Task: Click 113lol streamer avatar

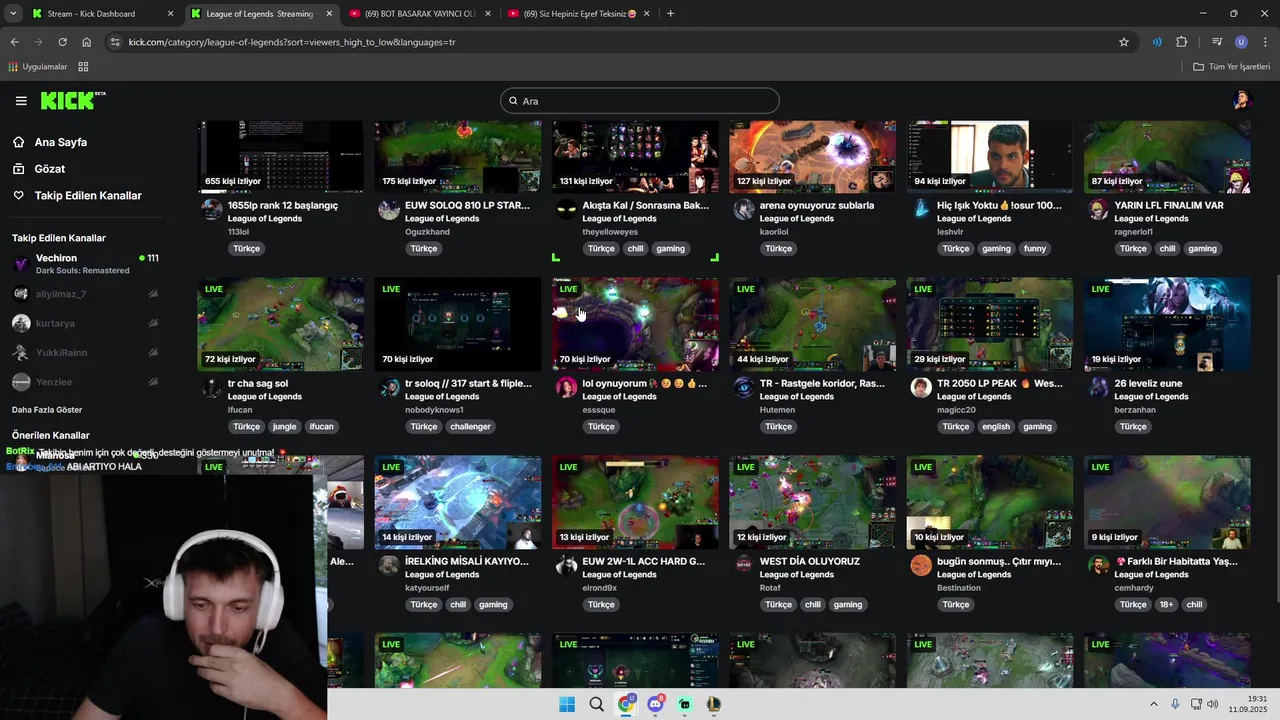Action: [211, 210]
